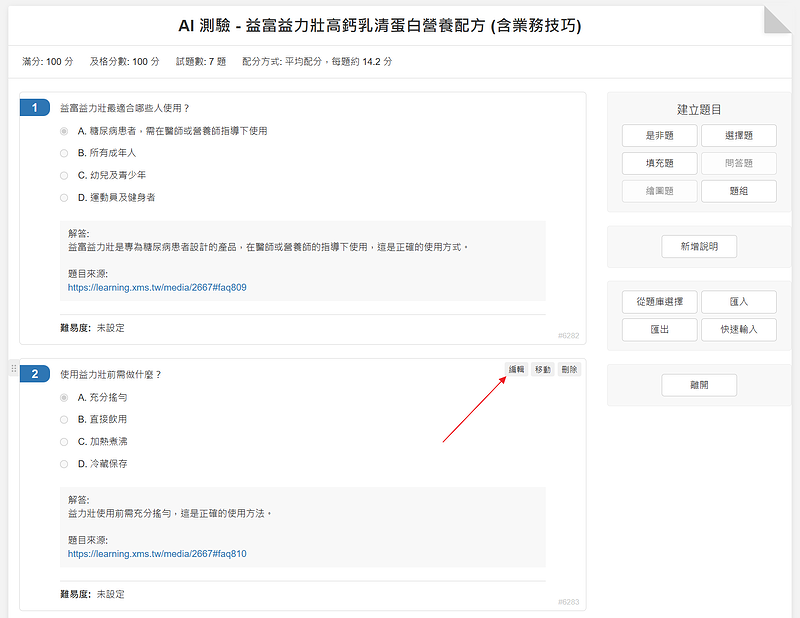Click the 編輯 button on question 2
The image size is (800, 618).
516,369
